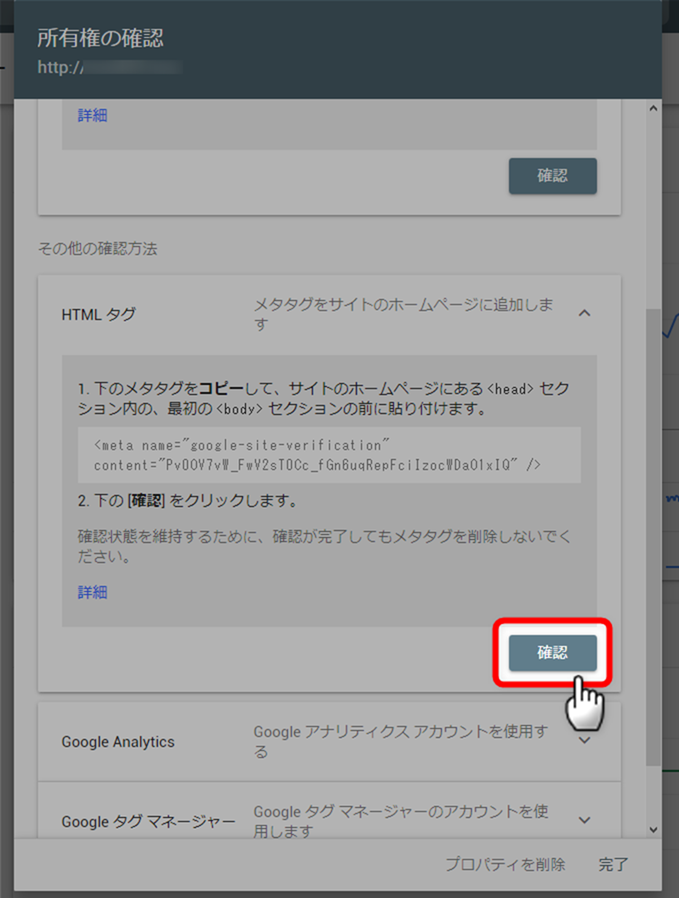Image resolution: width=679 pixels, height=898 pixels.
Task: Open the 詳細 link in the top panel
Action: (x=92, y=115)
